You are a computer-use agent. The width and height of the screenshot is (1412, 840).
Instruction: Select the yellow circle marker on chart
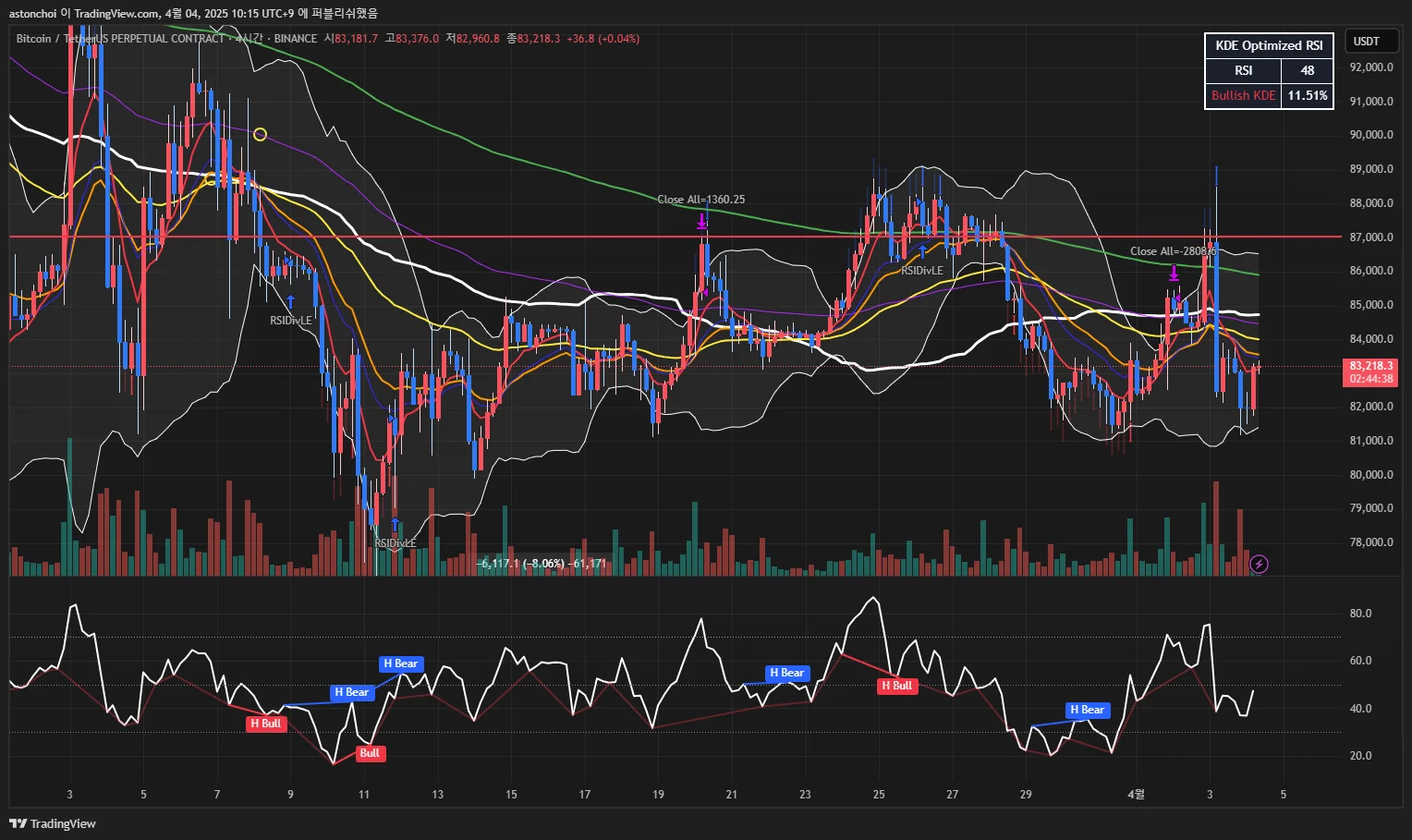click(260, 135)
